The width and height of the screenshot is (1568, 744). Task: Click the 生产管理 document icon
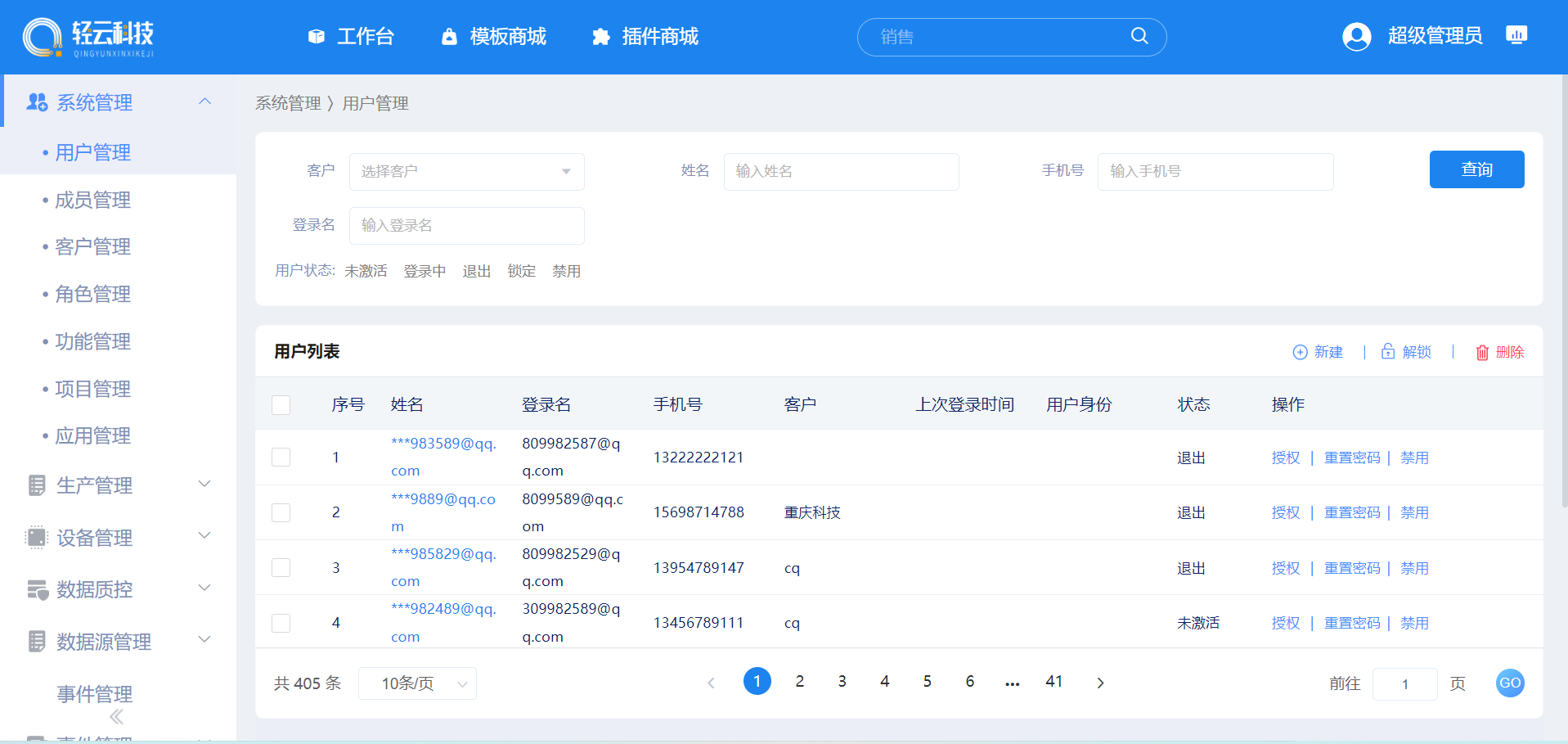(37, 485)
